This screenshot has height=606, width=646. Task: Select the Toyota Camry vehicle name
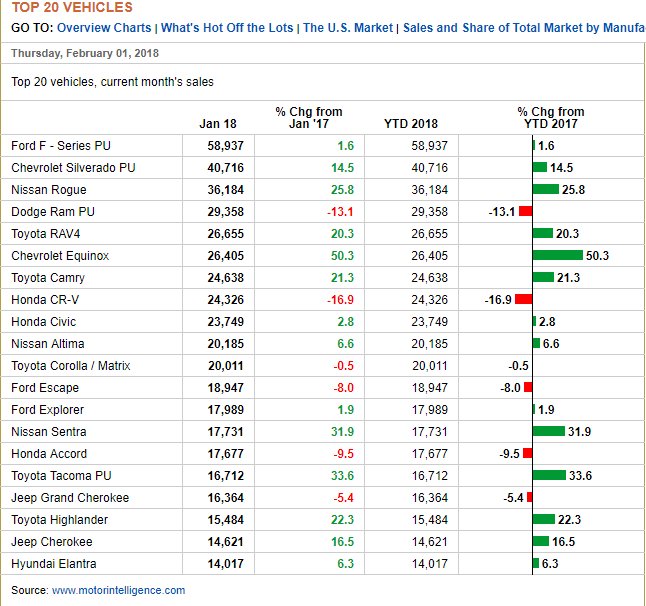(48, 278)
